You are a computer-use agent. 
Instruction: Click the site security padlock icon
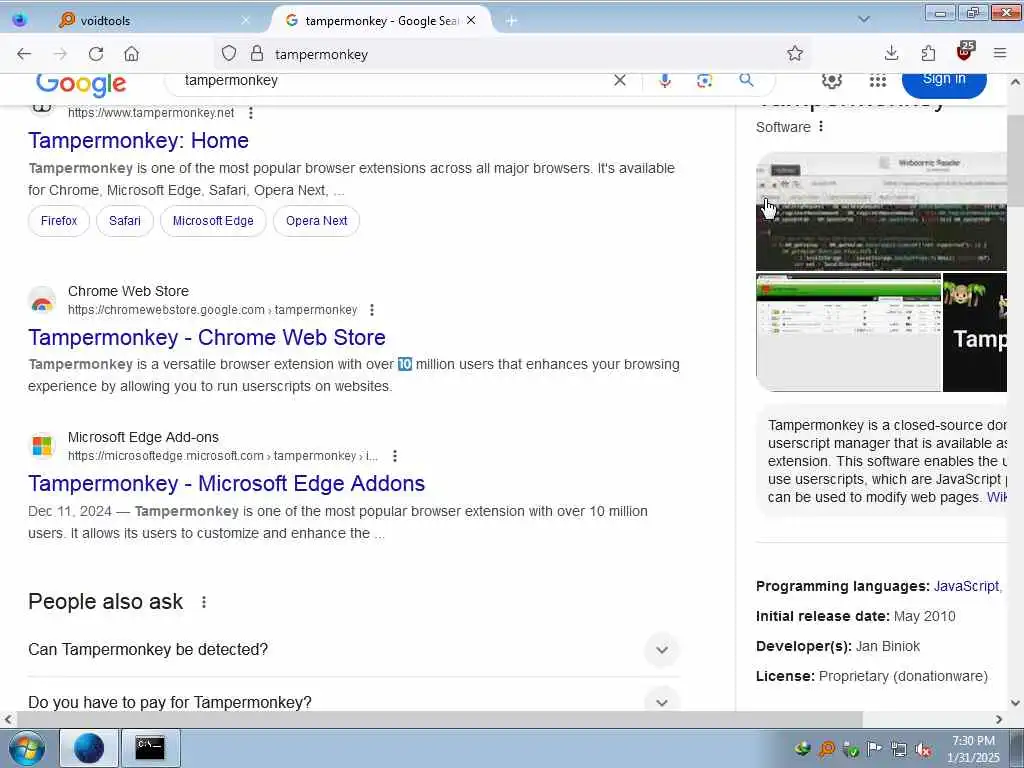[257, 54]
